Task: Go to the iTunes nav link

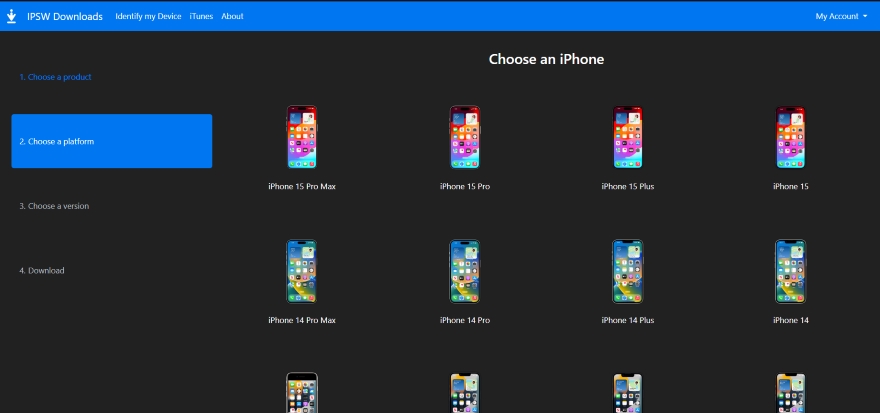Action: (x=201, y=16)
